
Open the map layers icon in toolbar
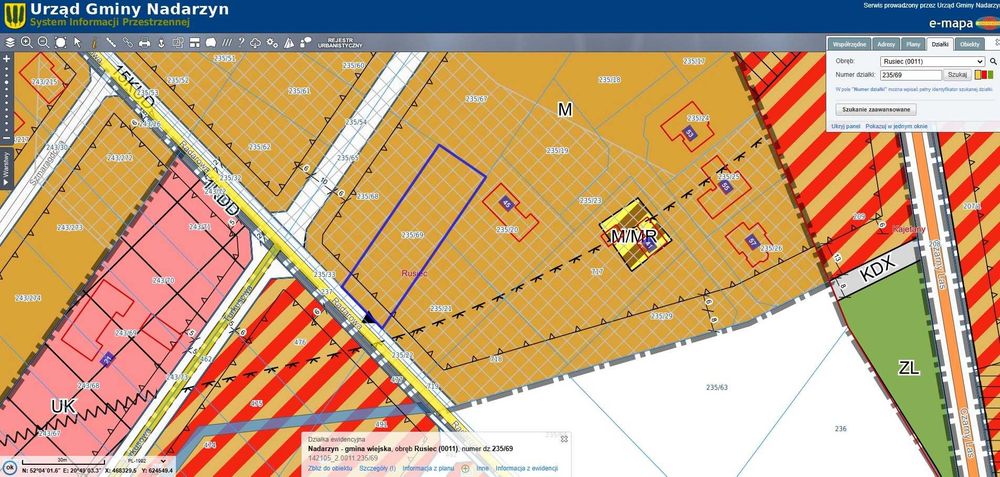tap(10, 43)
